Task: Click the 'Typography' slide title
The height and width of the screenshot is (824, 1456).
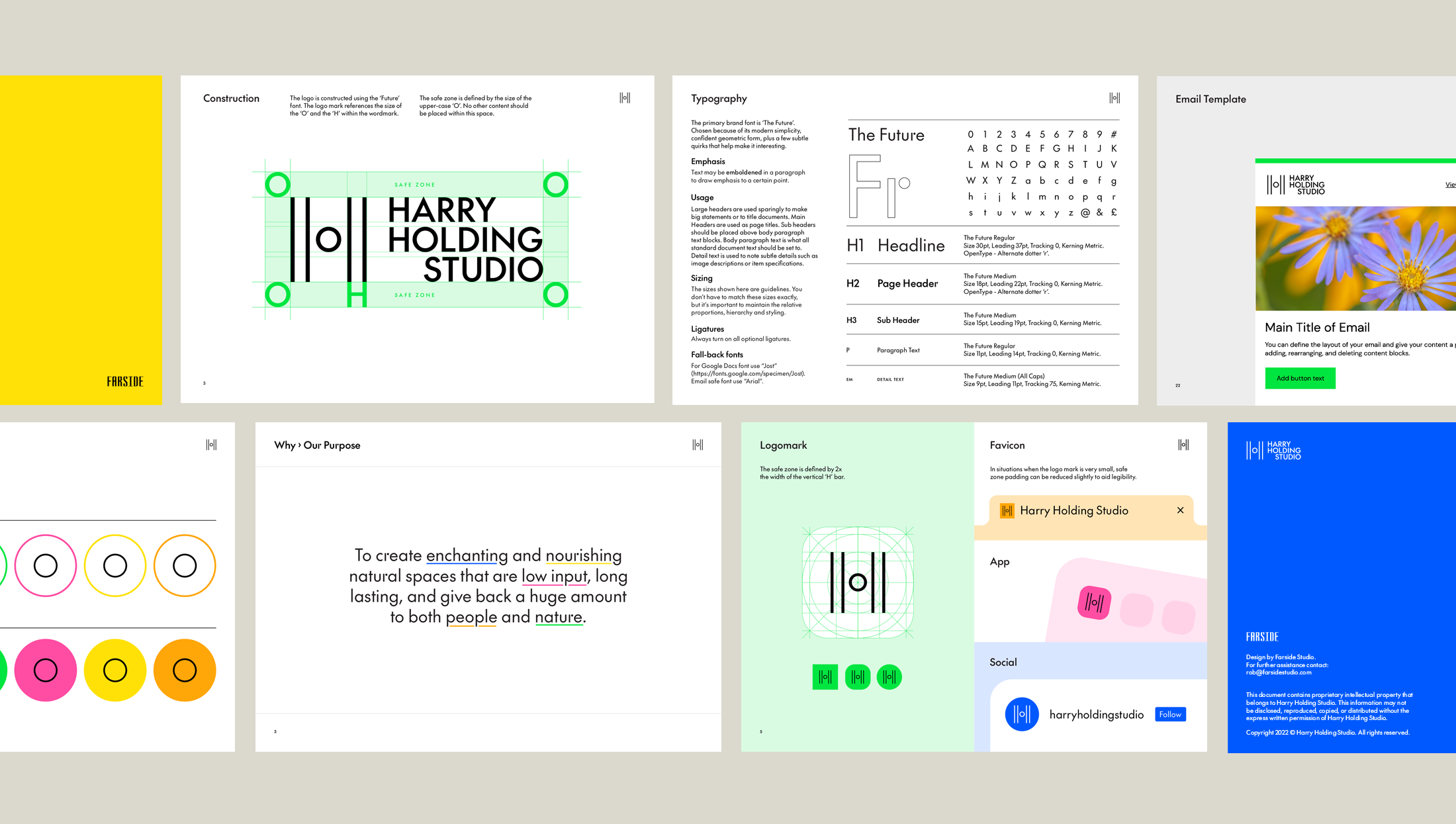Action: click(719, 99)
